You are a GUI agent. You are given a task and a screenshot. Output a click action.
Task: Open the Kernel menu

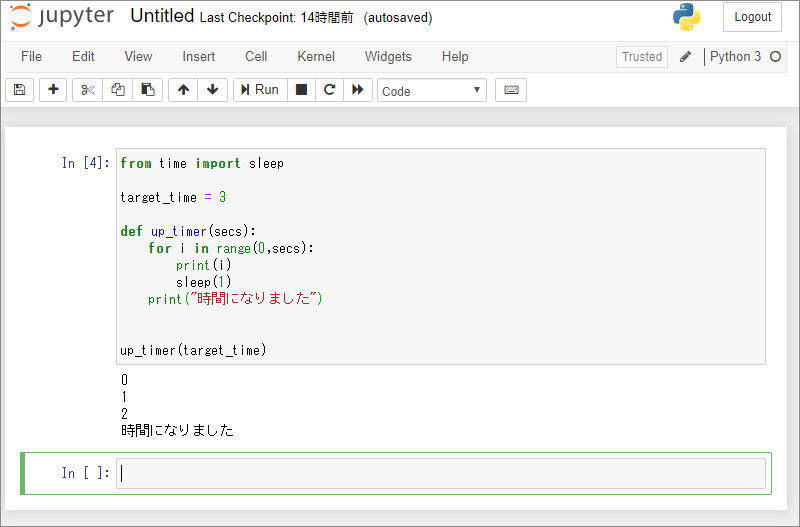click(x=316, y=57)
